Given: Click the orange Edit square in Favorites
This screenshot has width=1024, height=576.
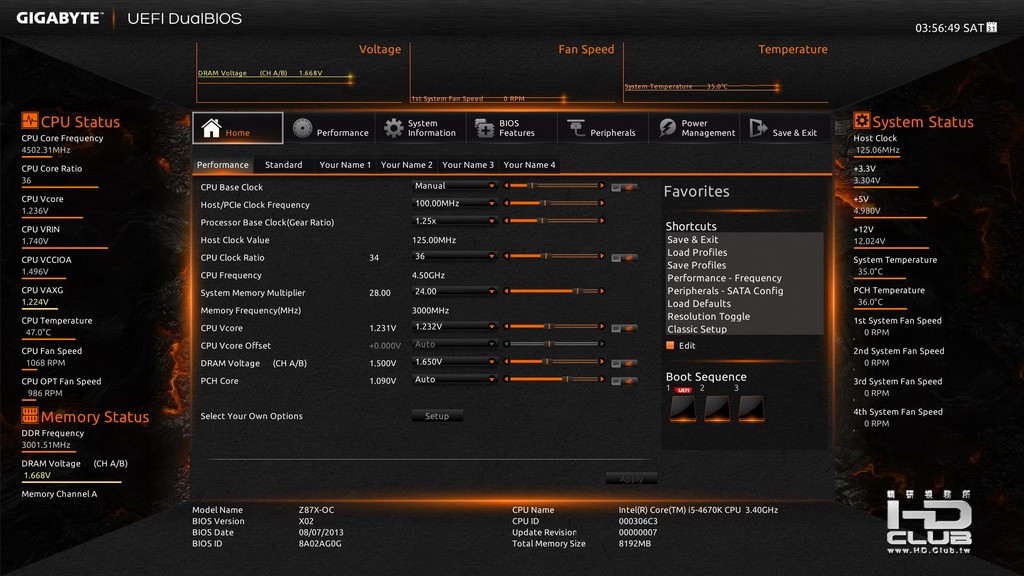Looking at the screenshot, I should pos(669,345).
